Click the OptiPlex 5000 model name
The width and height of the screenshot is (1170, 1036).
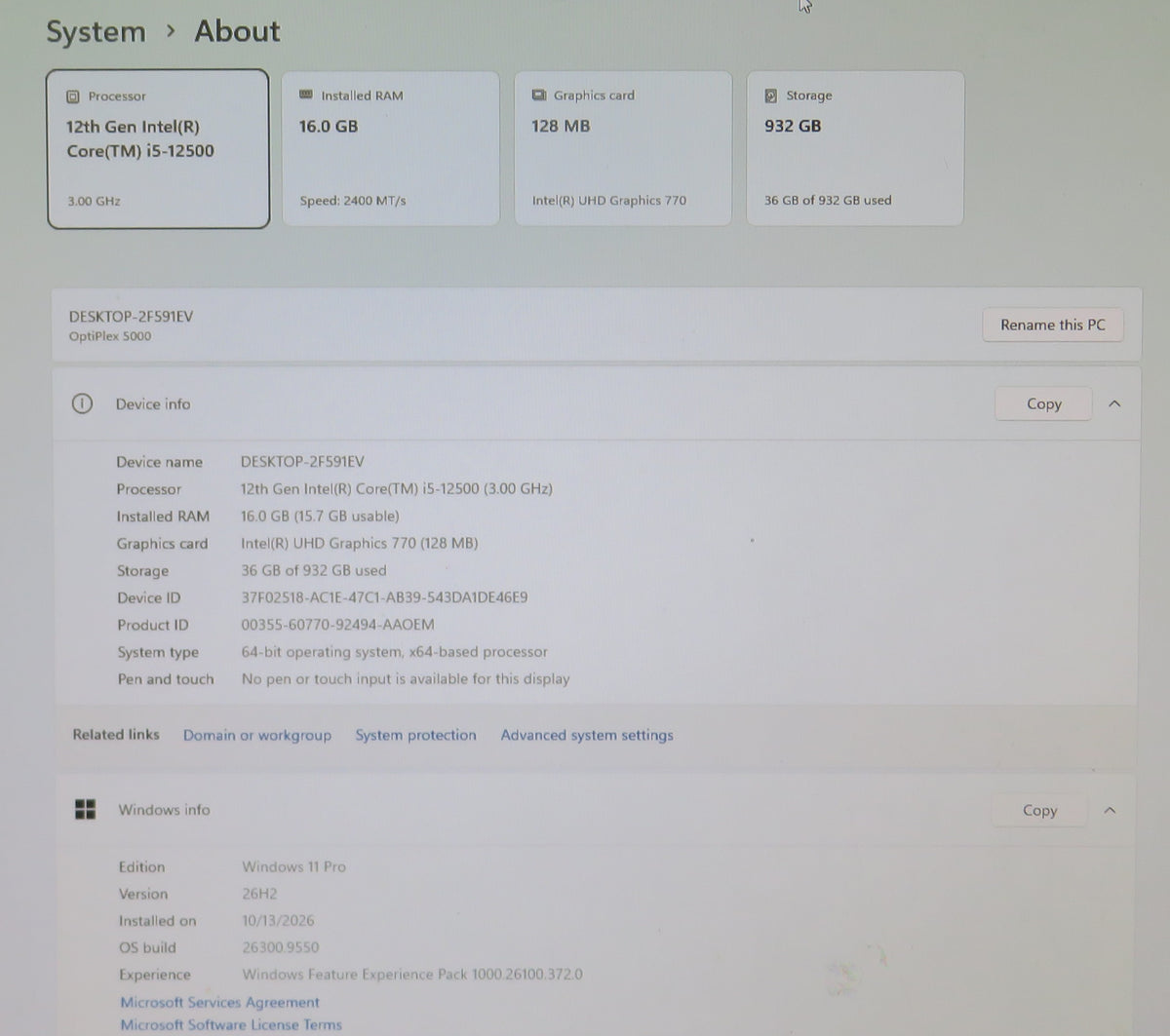tap(110, 336)
